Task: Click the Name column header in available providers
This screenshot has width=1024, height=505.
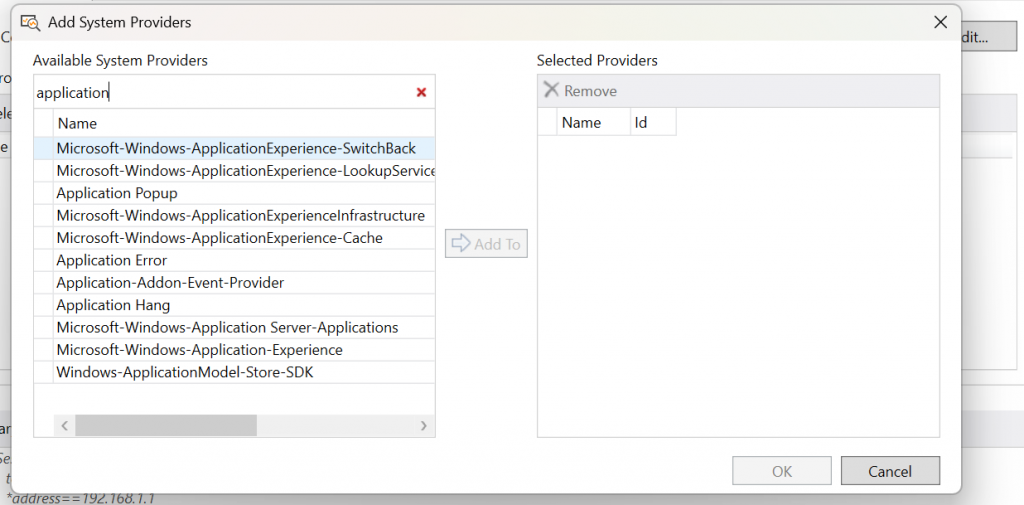Action: pos(244,123)
